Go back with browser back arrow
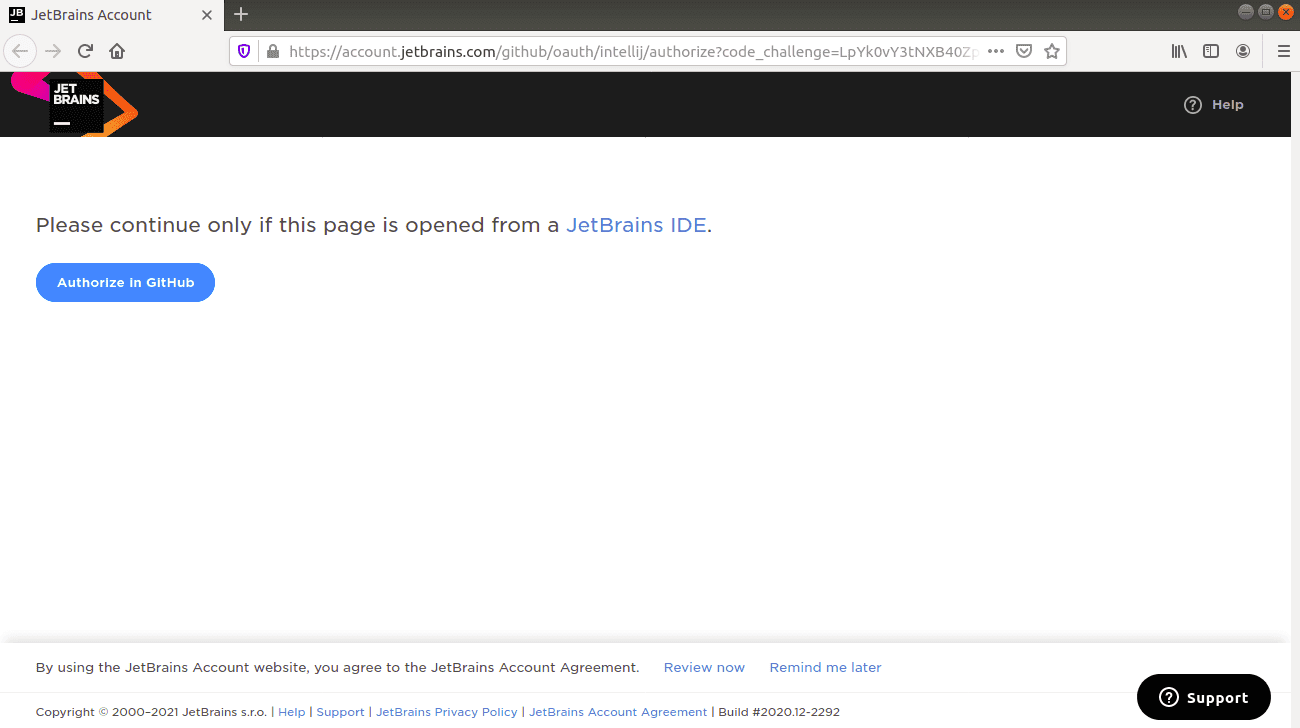The image size is (1300, 728). 22,51
